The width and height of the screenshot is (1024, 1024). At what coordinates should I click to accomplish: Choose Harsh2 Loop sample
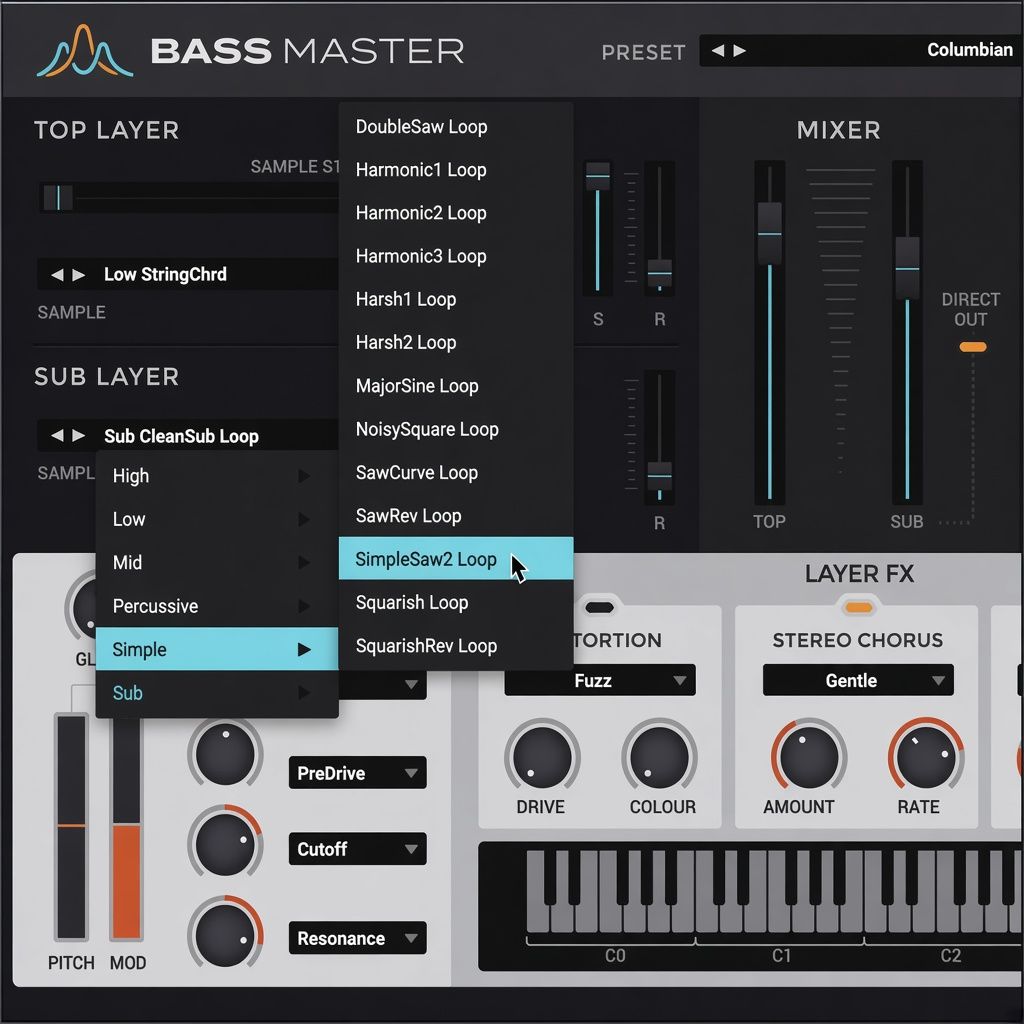(x=456, y=342)
